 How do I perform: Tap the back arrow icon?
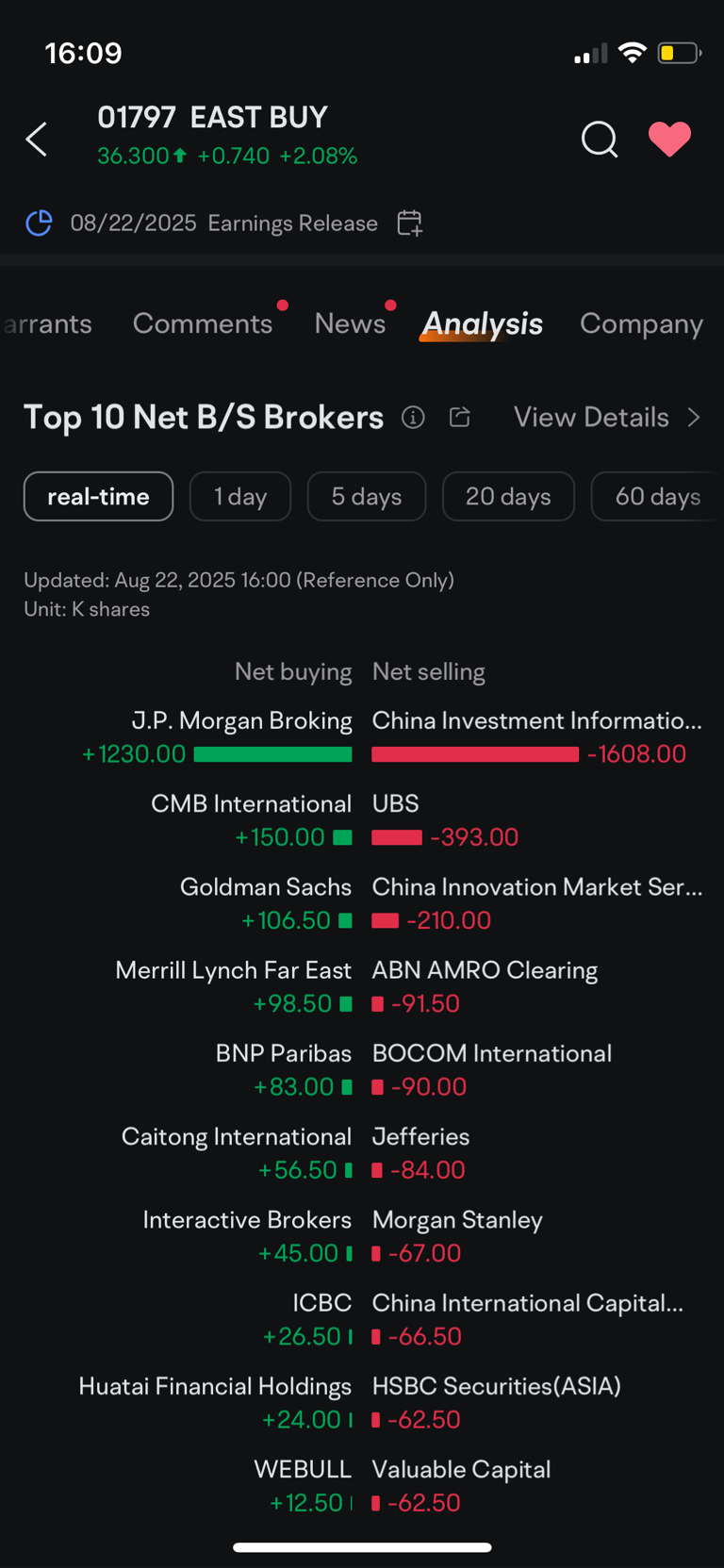click(x=36, y=140)
